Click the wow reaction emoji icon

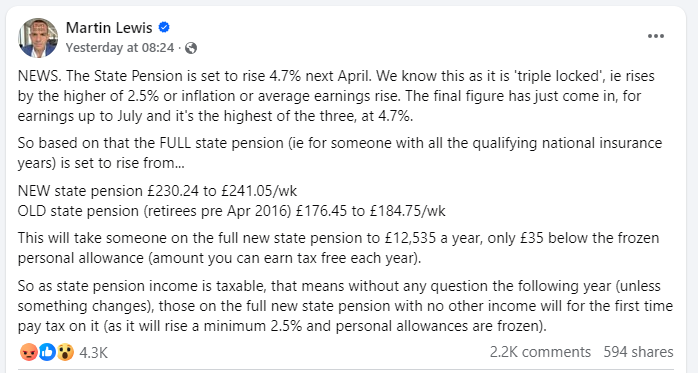pos(65,353)
